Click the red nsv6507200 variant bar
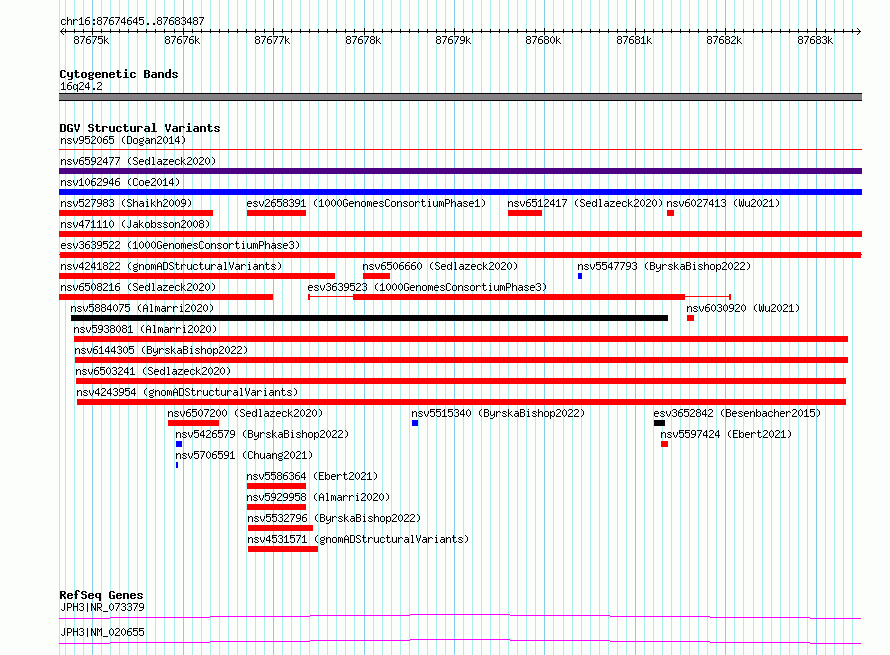The height and width of the screenshot is (655, 890). [194, 423]
